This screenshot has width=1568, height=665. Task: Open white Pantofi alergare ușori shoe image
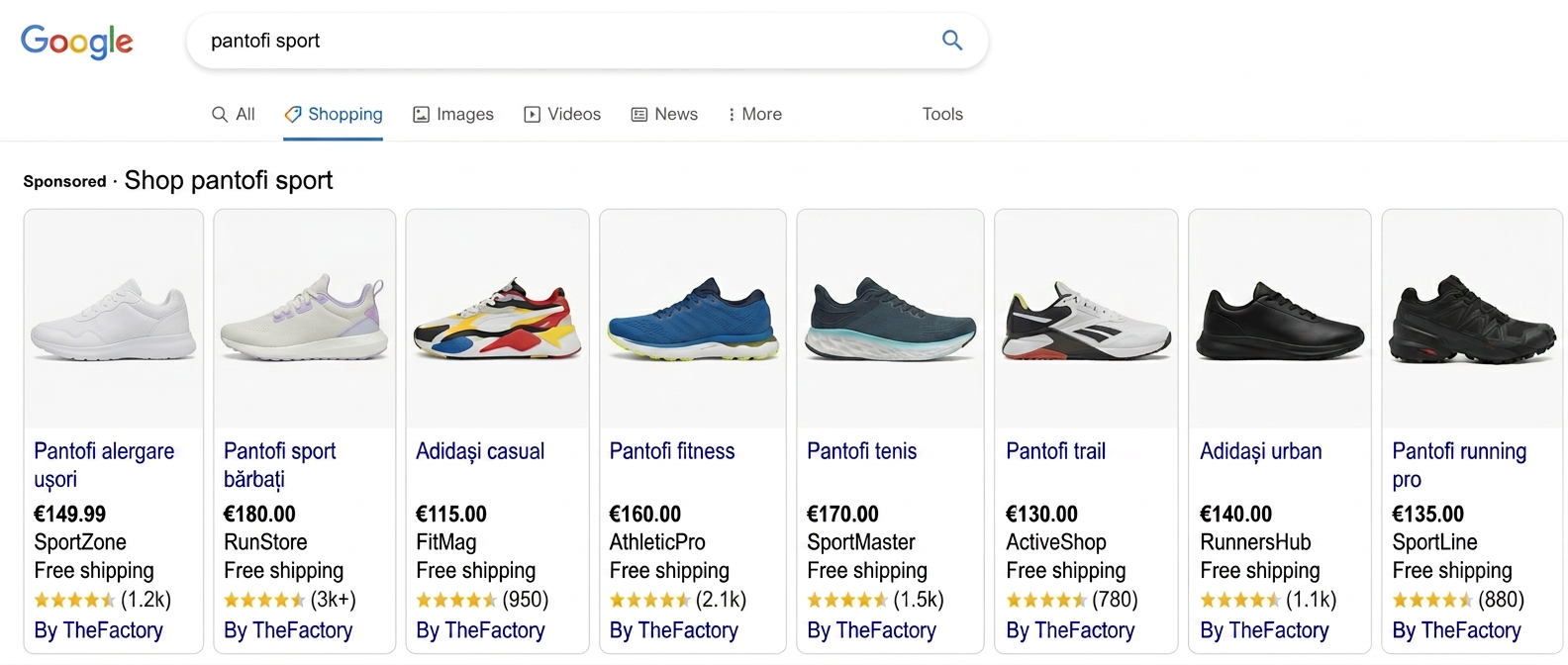coord(114,319)
